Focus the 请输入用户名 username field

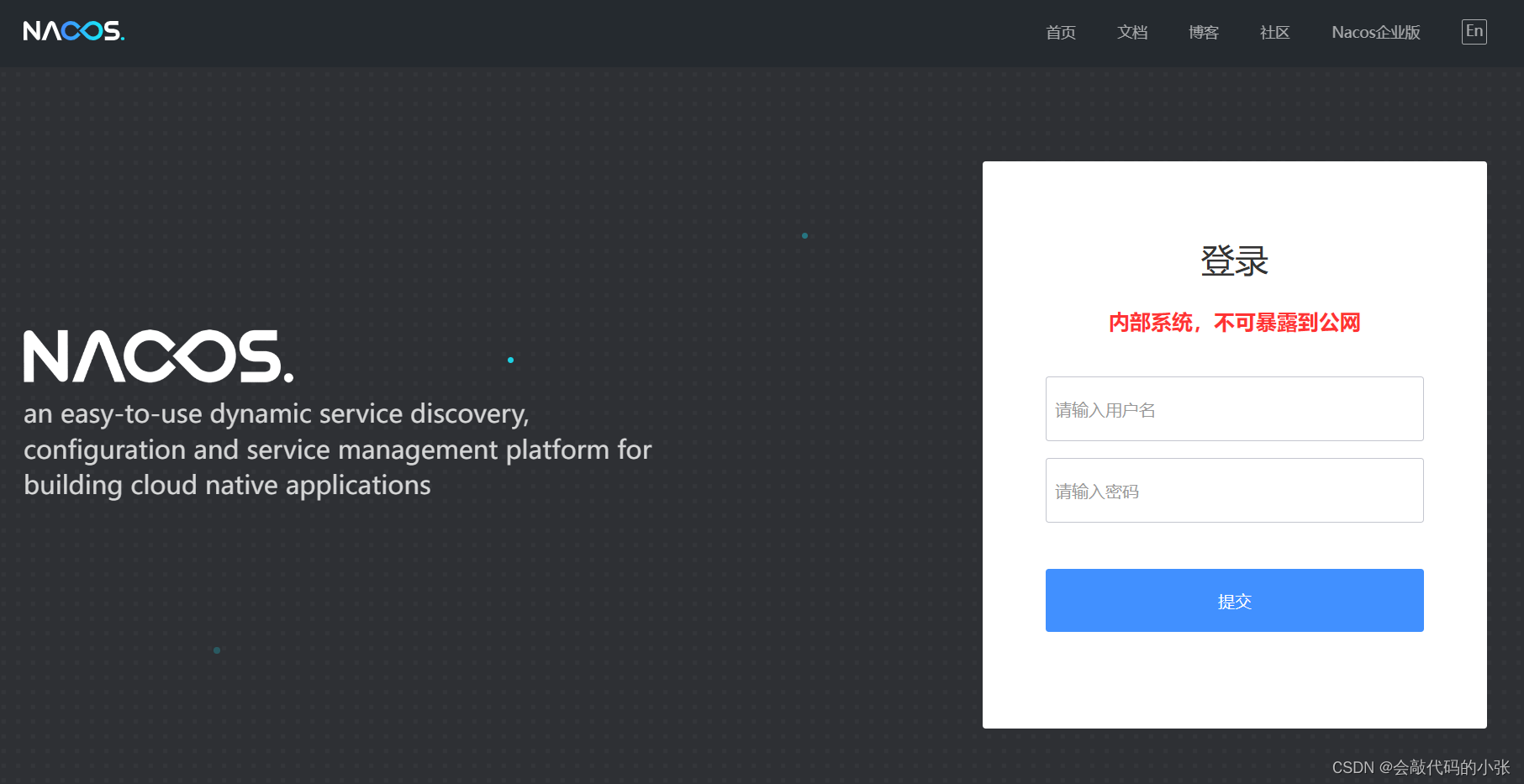pyautogui.click(x=1235, y=409)
